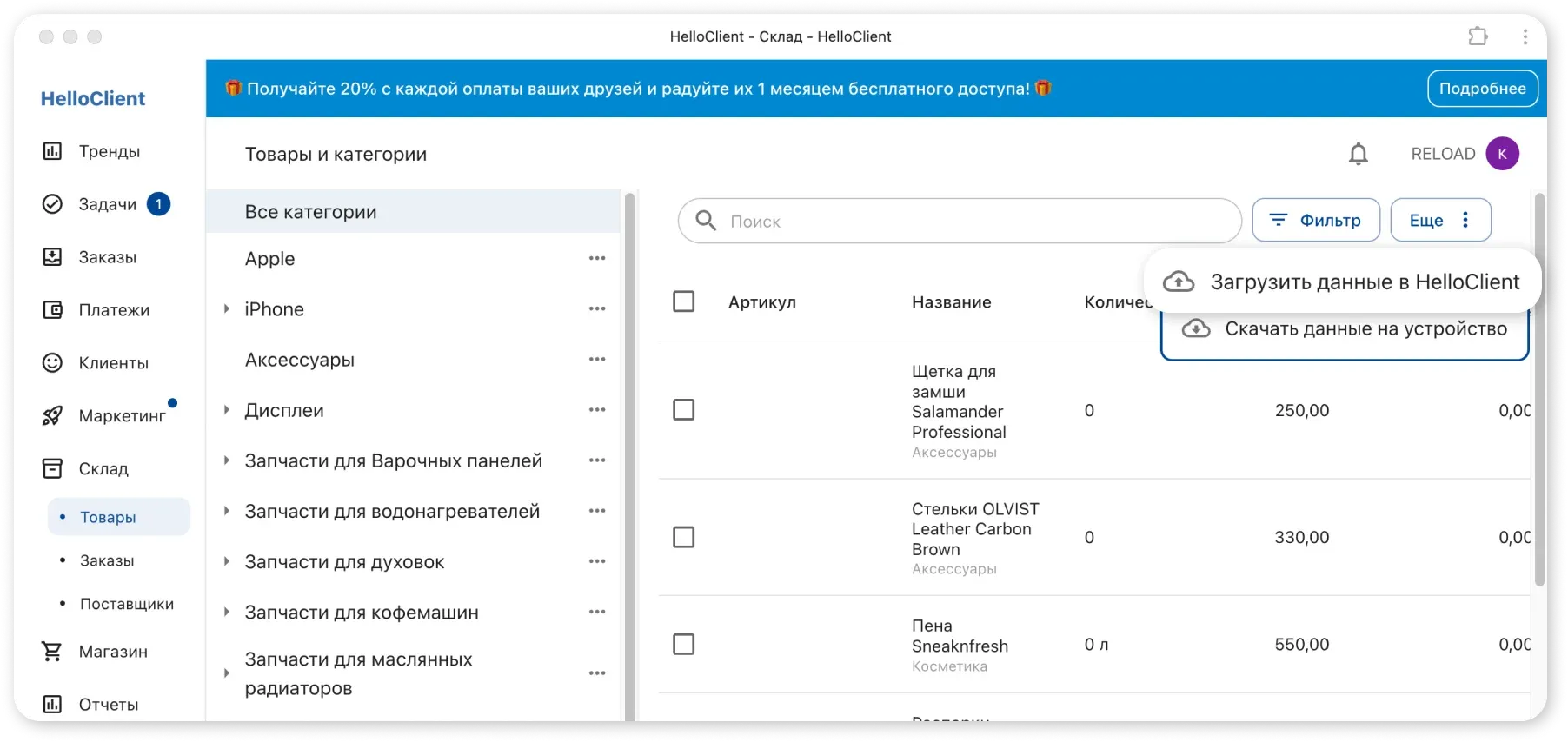Click the Платежи wallet icon
This screenshot has height=742, width=1568.
pyautogui.click(x=52, y=310)
